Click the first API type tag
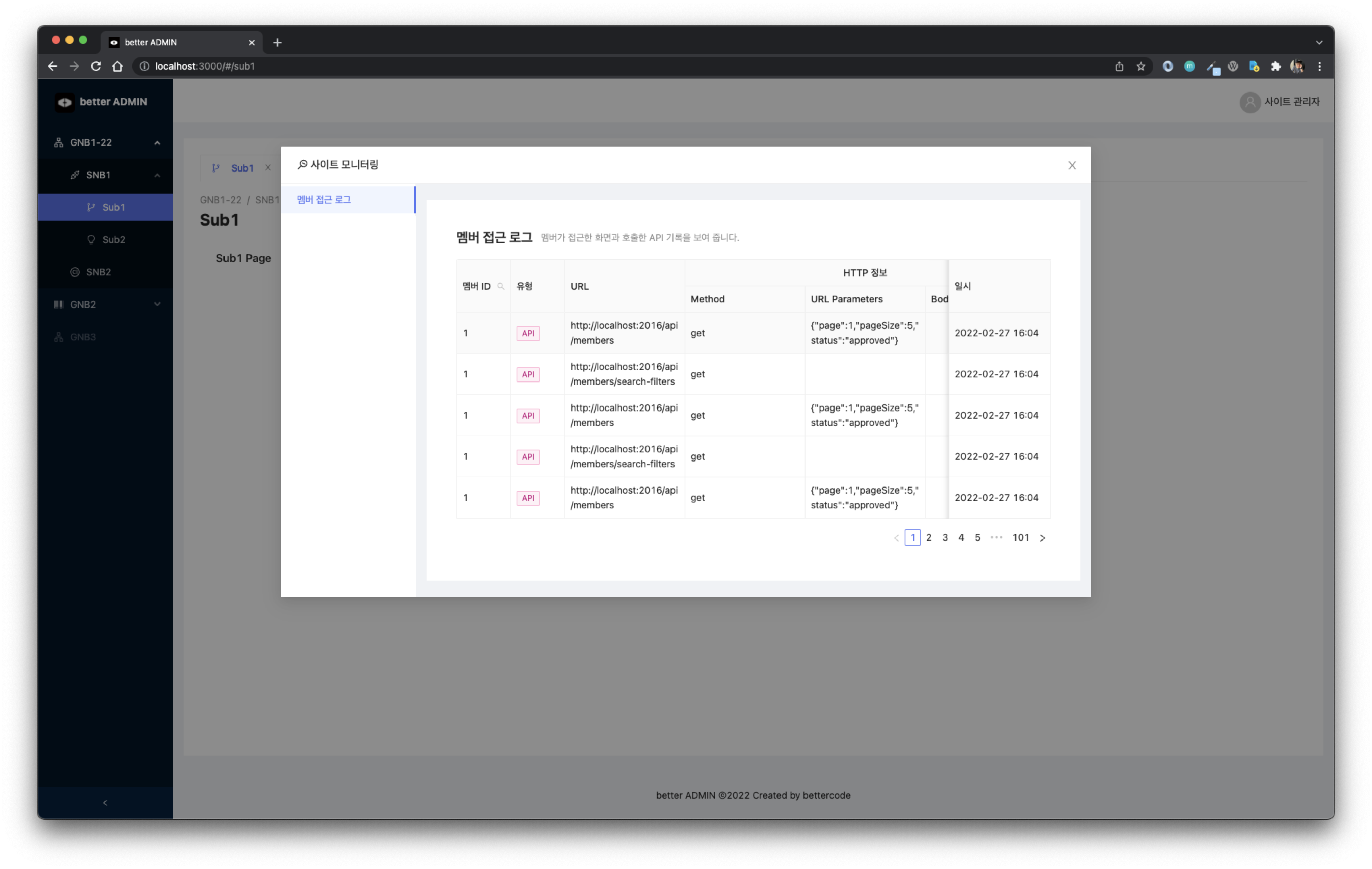This screenshot has height=869, width=1372. [528, 333]
